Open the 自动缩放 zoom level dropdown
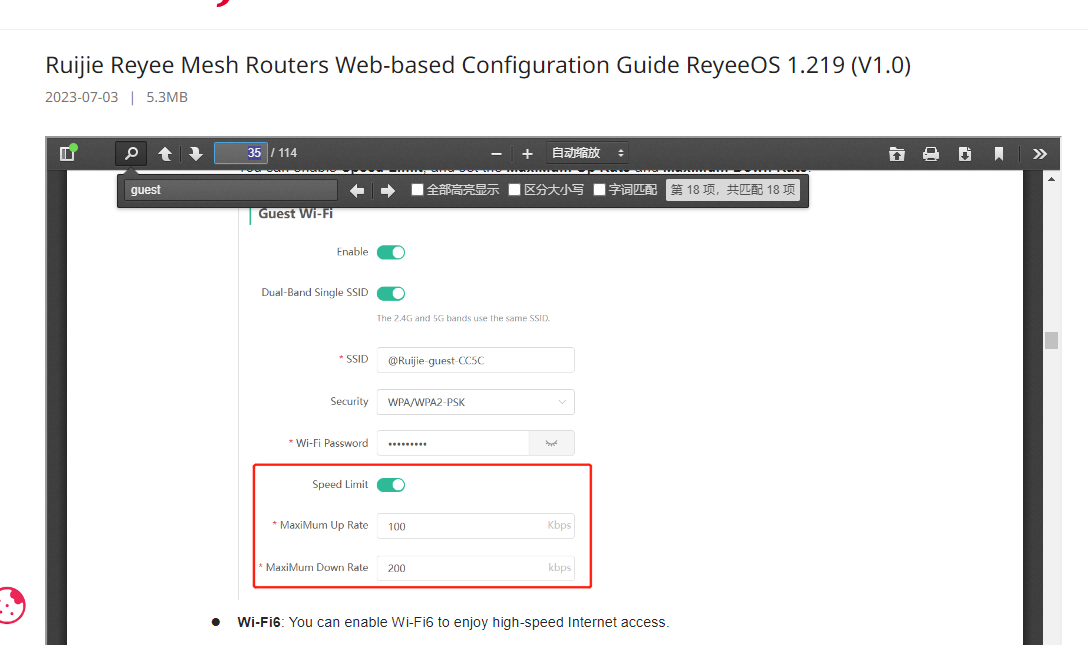 (587, 153)
